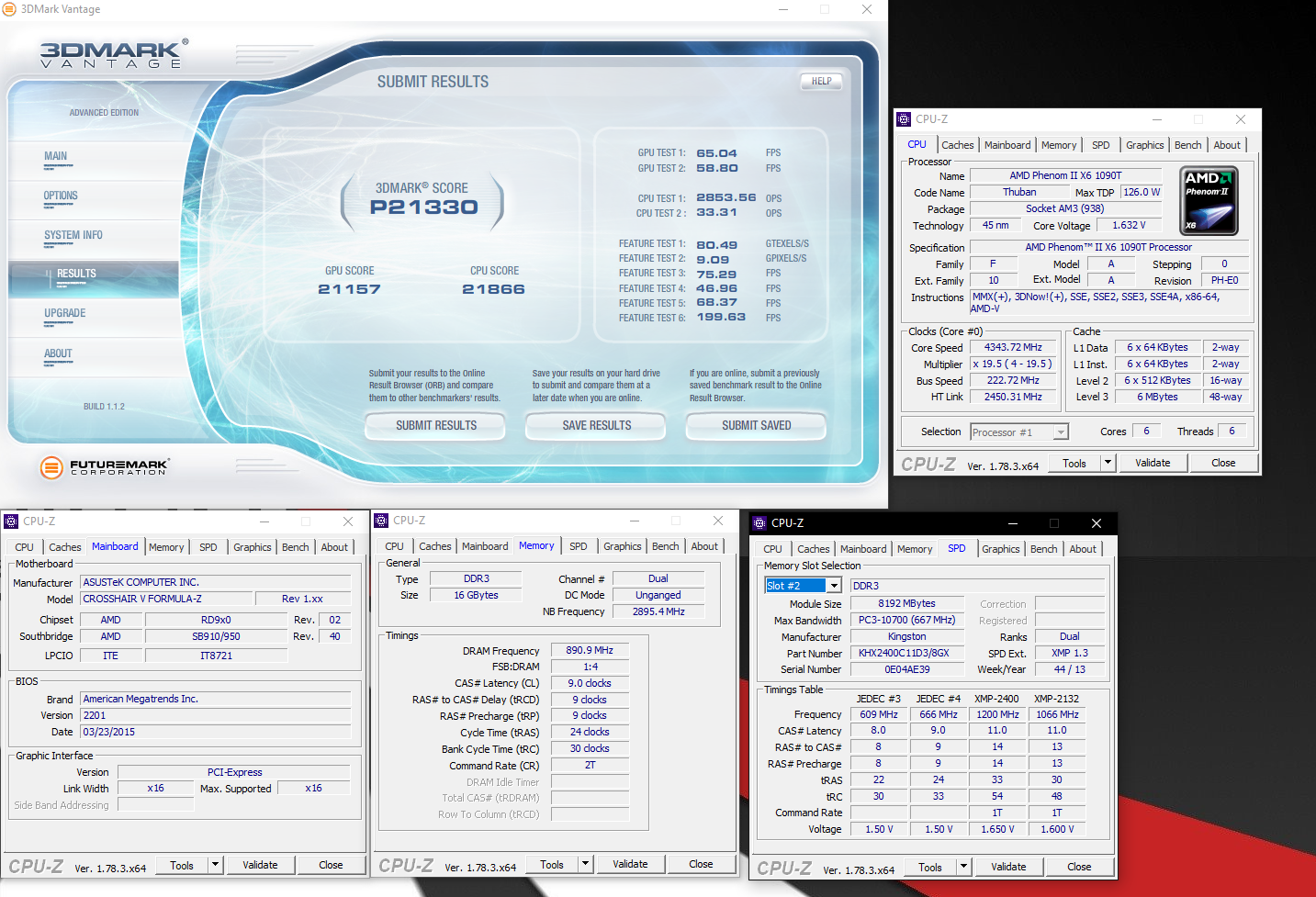1316x897 pixels.
Task: Click Close in Memory CPU-Z window
Action: point(701,864)
